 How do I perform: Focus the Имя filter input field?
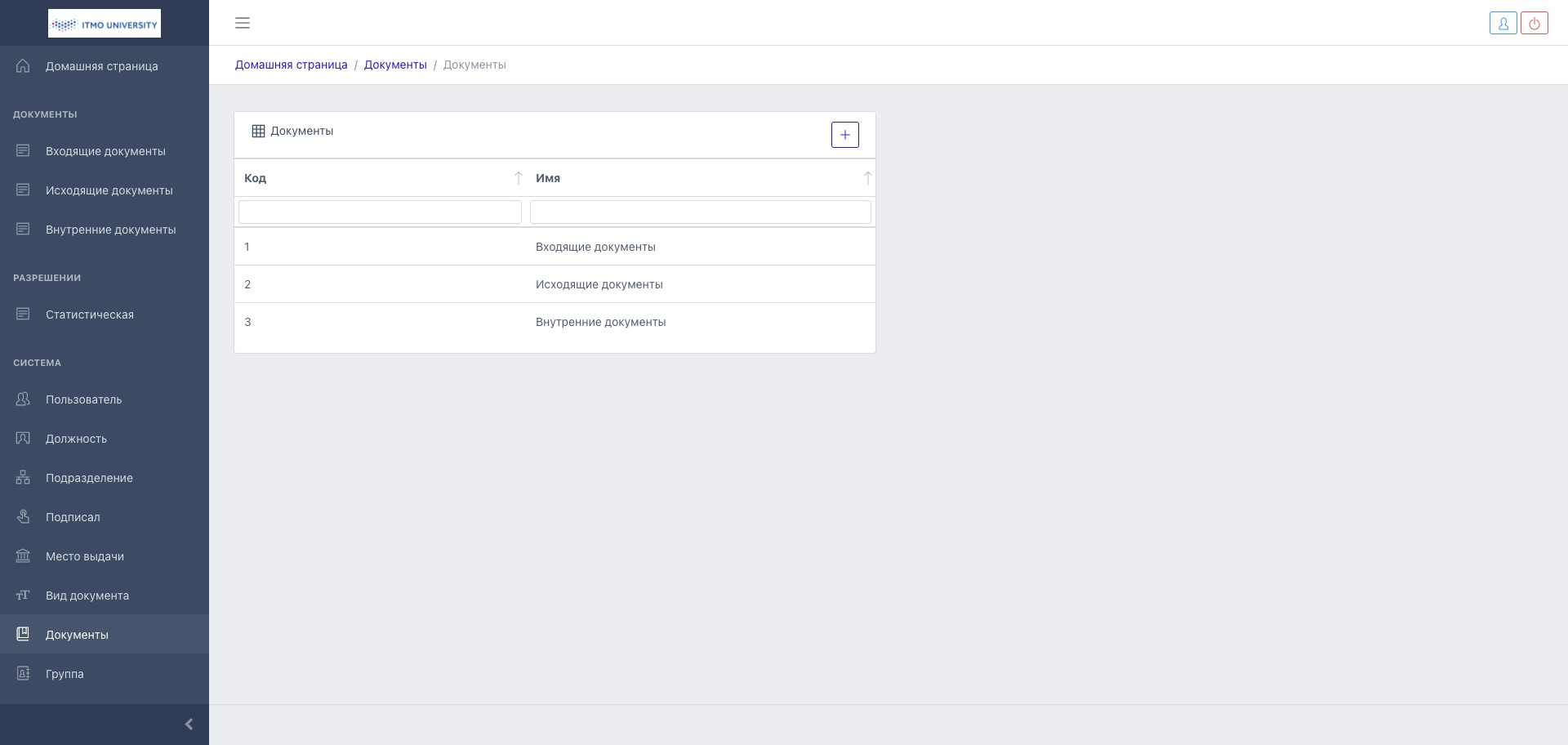(700, 212)
